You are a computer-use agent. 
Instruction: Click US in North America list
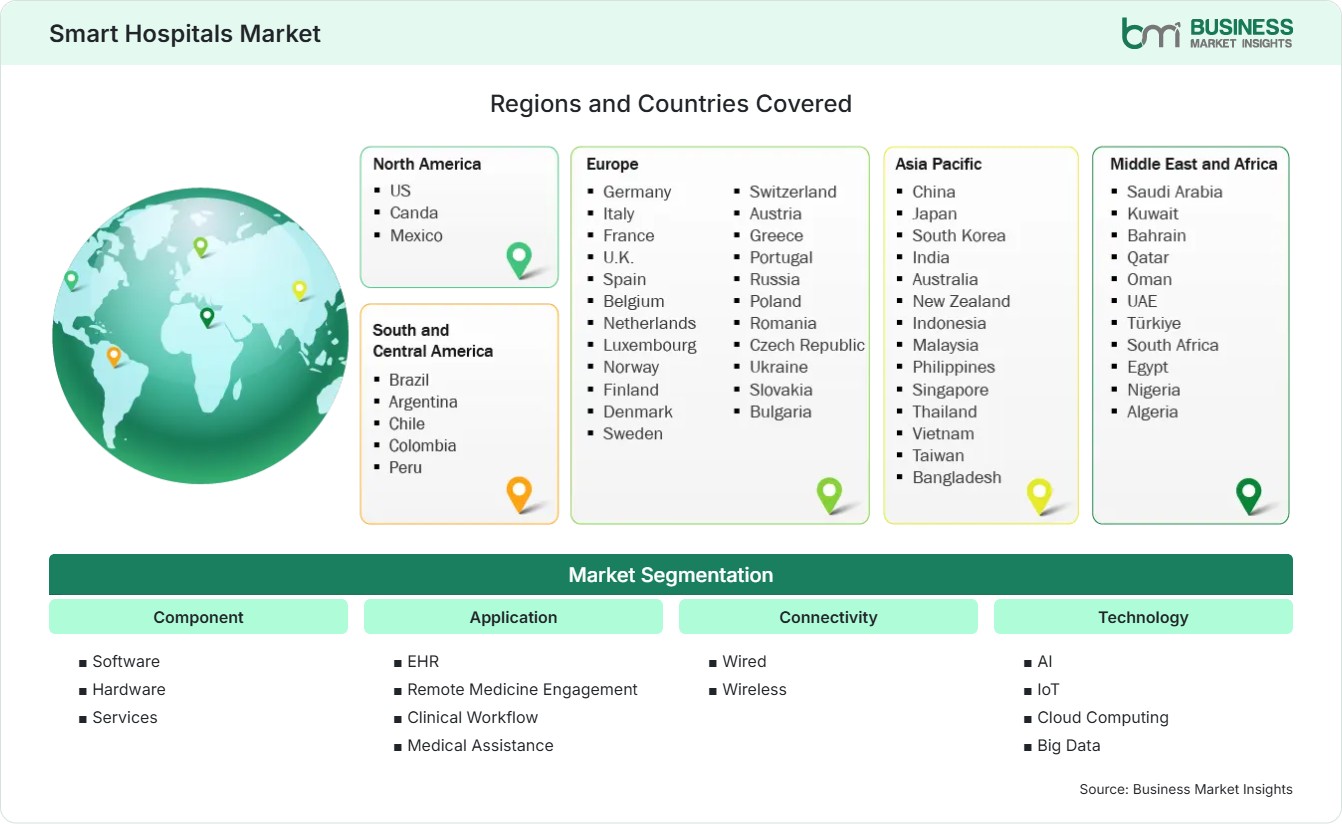pos(400,190)
